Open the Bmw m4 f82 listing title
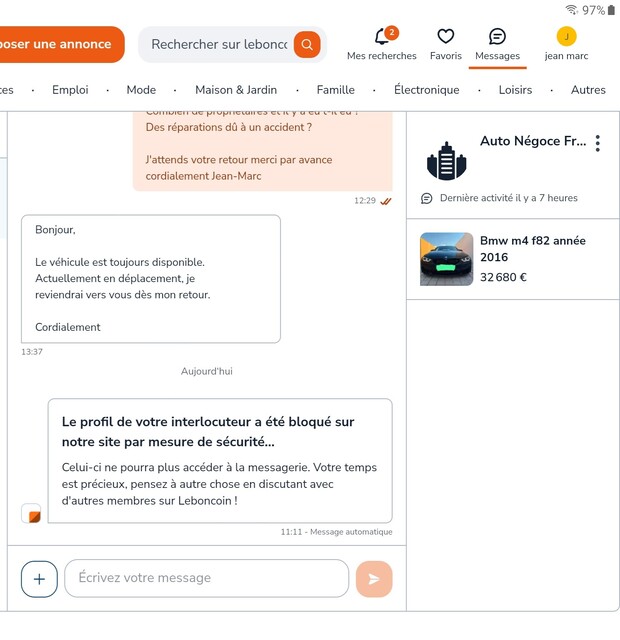 click(x=533, y=249)
